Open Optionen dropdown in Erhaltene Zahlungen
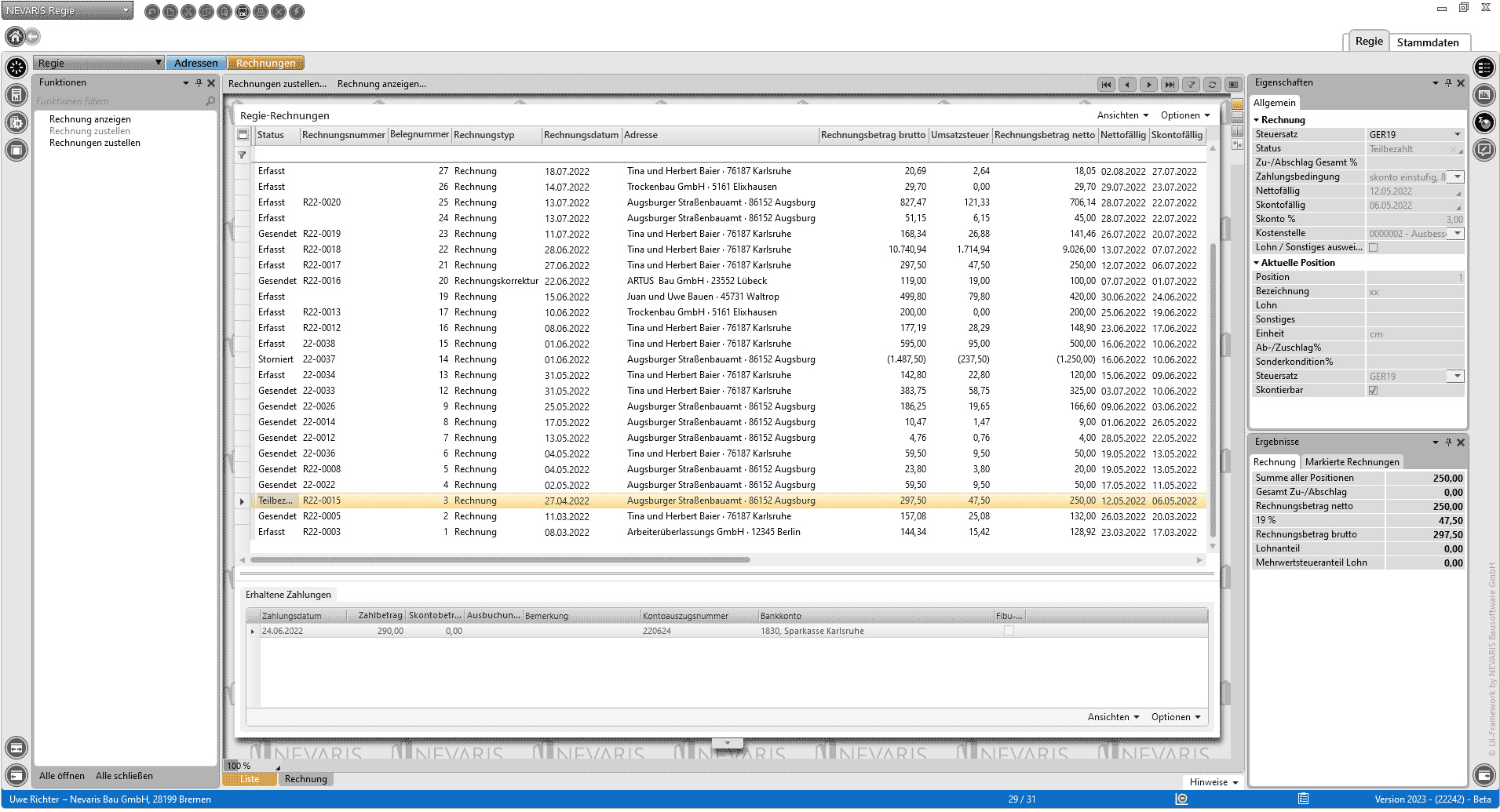 tap(1176, 717)
